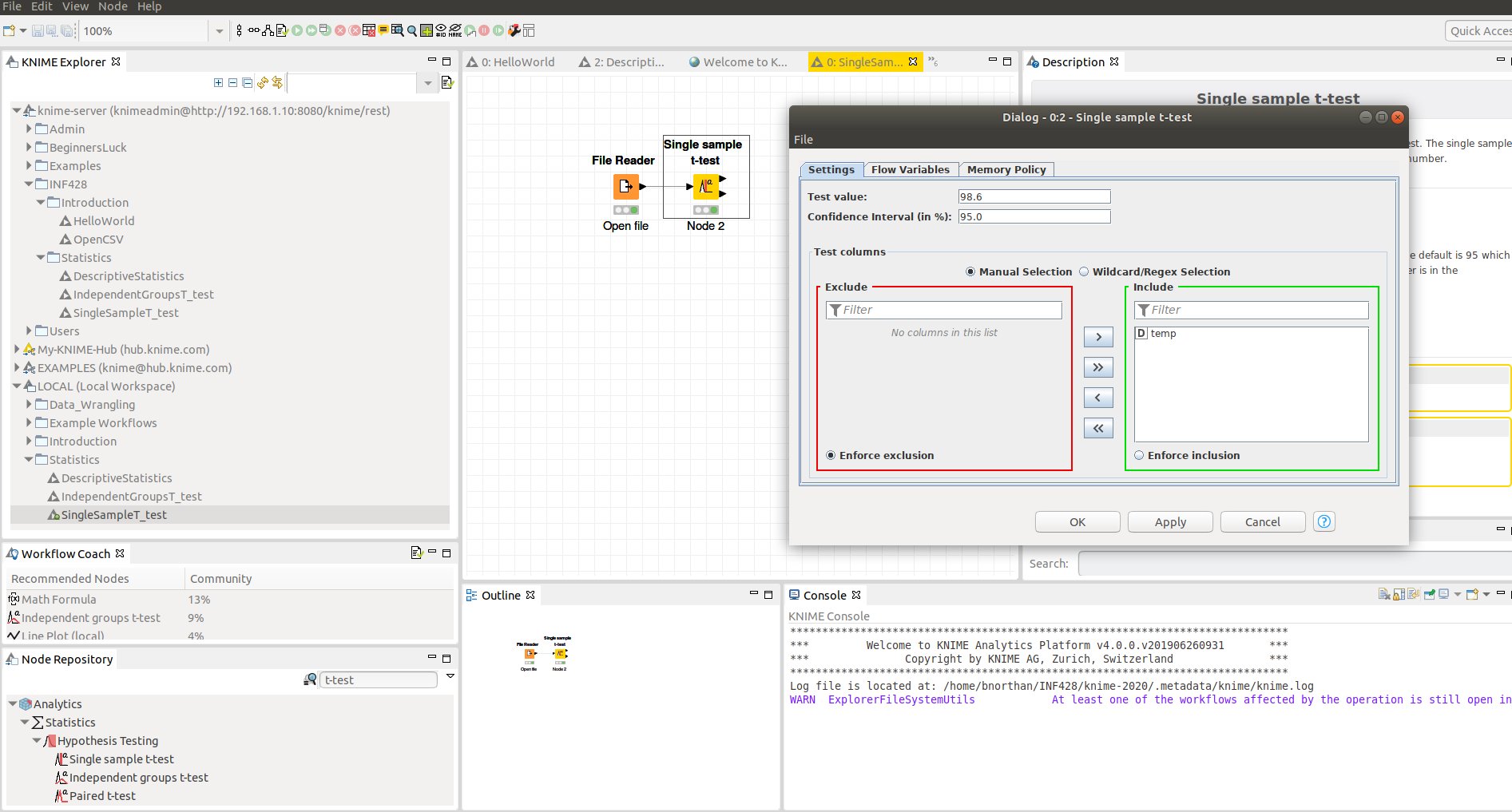Click the single right arrow add column button

coord(1098,337)
